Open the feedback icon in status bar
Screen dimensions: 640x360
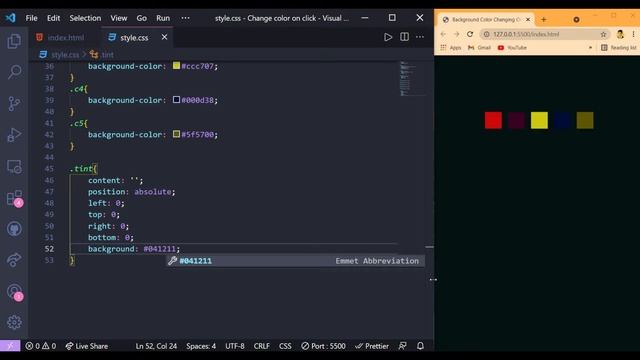click(402, 346)
